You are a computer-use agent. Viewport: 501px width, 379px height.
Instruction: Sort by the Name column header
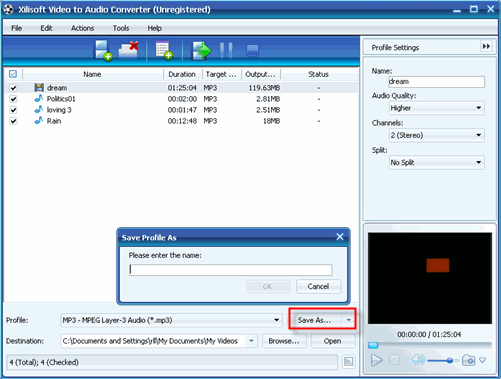[92, 74]
